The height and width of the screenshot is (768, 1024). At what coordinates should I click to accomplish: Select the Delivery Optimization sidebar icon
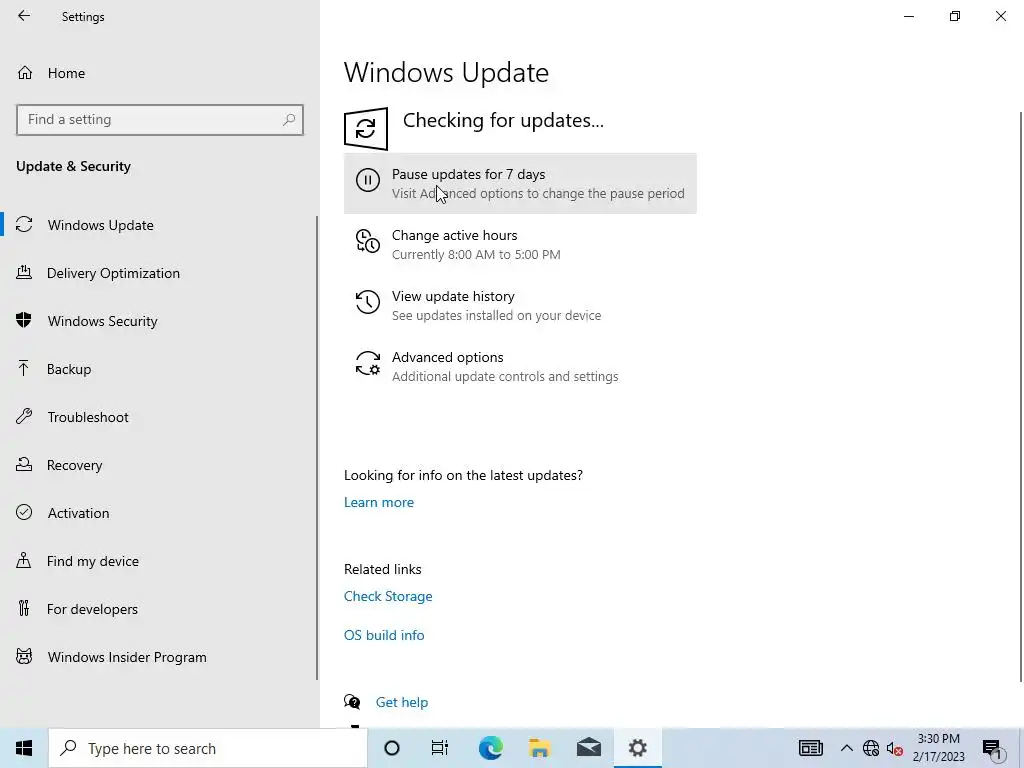(x=24, y=272)
